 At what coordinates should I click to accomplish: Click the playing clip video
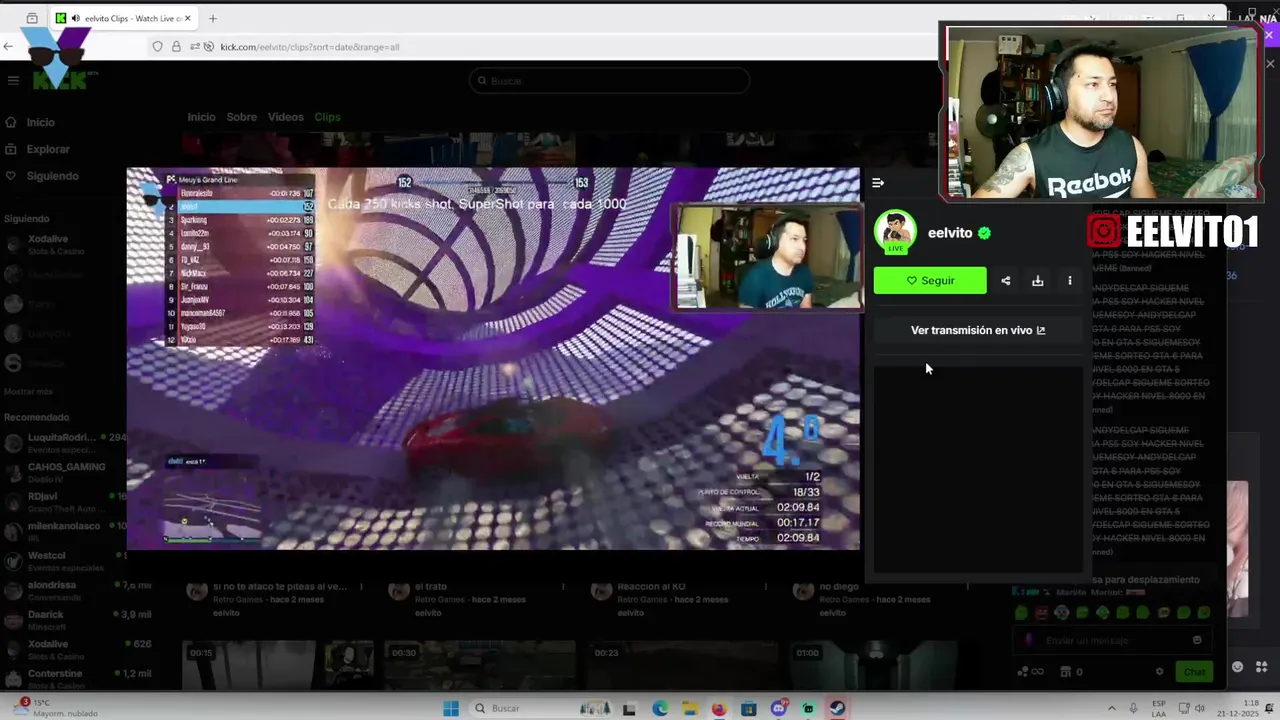[493, 358]
